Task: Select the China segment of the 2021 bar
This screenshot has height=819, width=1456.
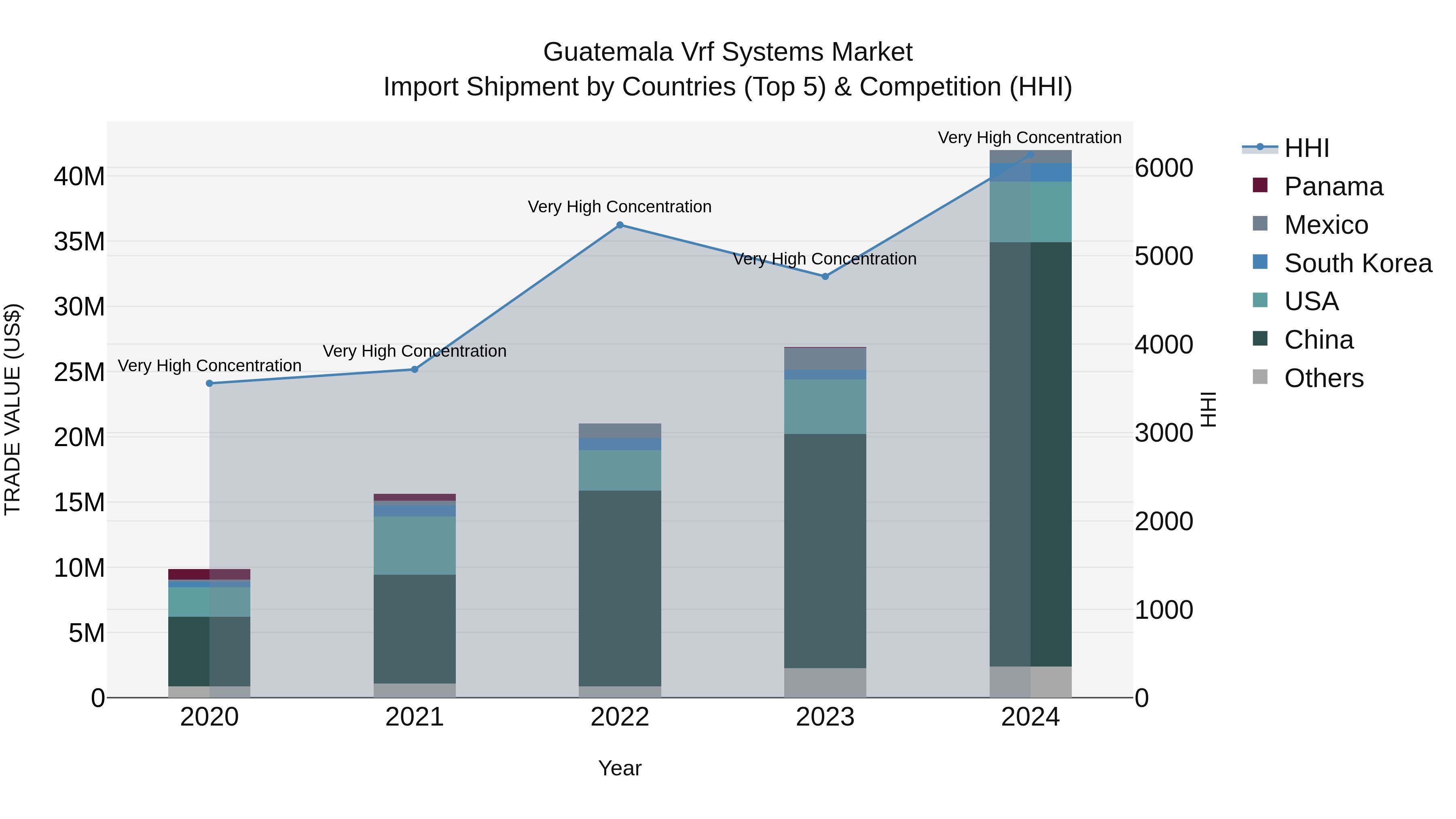Action: pos(414,629)
